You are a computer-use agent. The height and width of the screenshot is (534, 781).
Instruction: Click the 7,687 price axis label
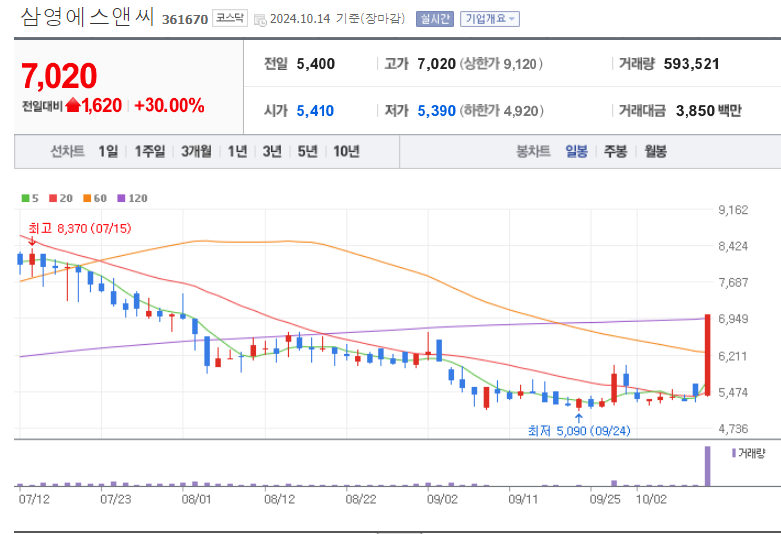pos(733,282)
